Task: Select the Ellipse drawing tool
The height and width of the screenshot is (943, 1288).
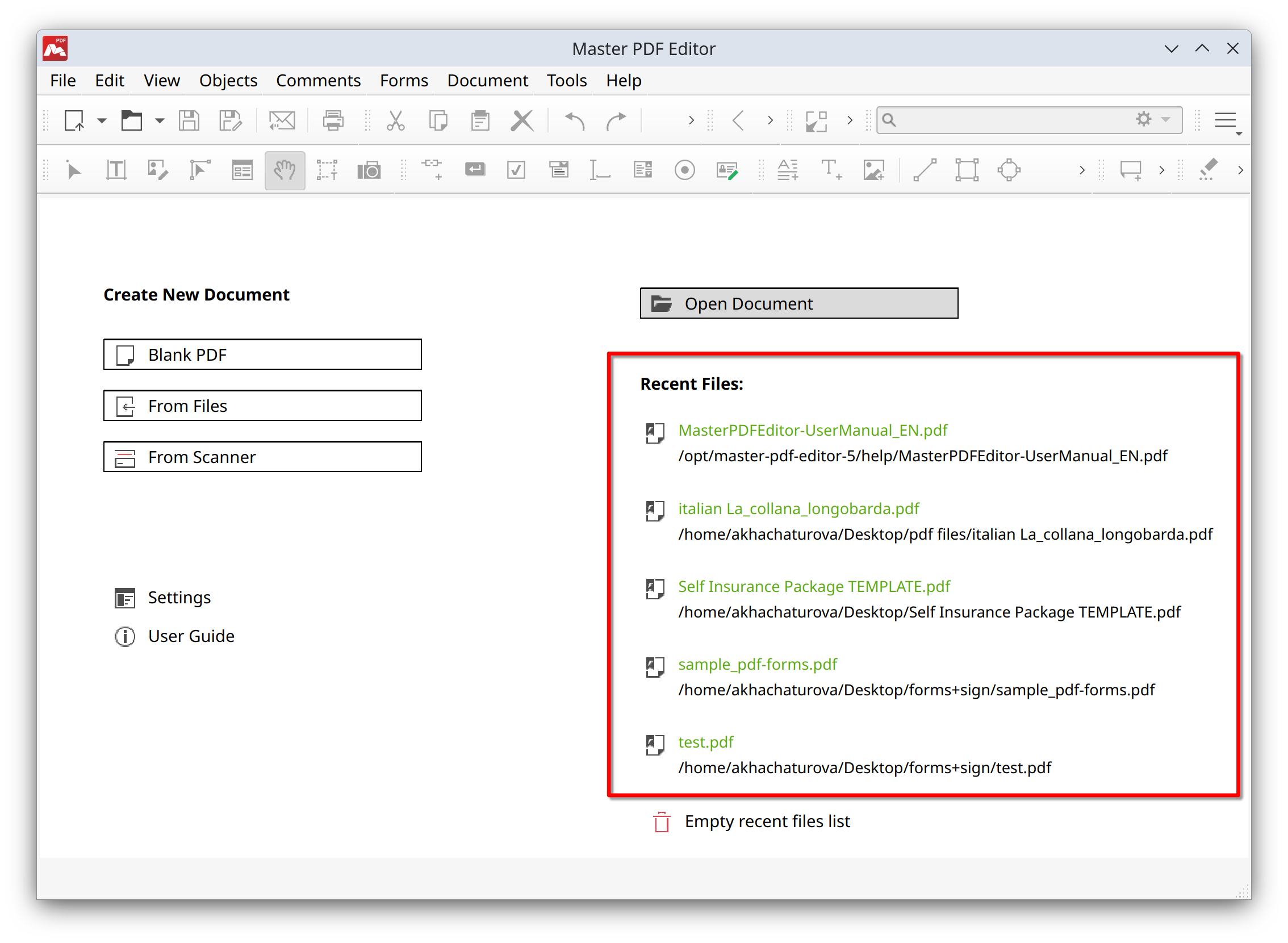Action: [1010, 170]
